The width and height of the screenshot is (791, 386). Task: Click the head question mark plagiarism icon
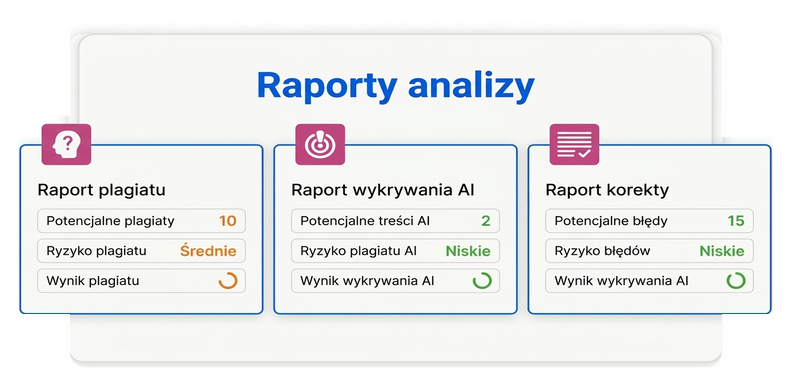66,144
